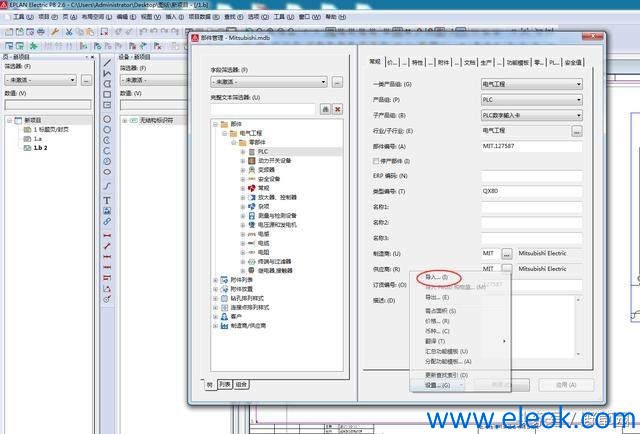Select the hyperlink chain tool icon
Image resolution: width=640 pixels, height=434 pixels.
pos(107,222)
